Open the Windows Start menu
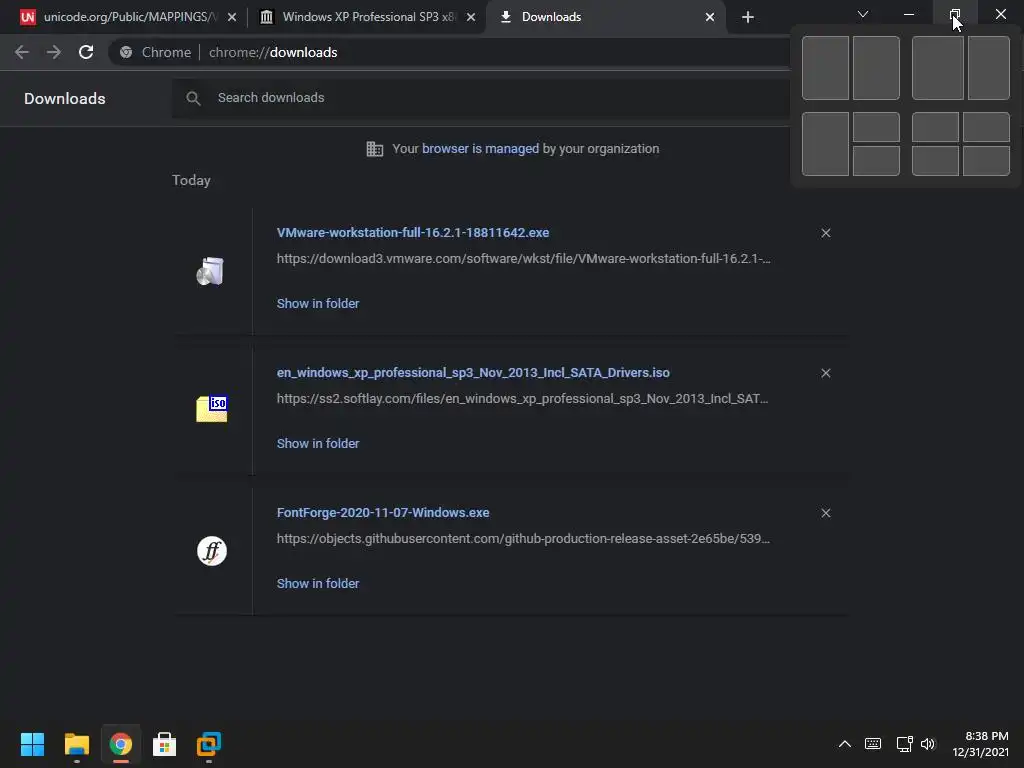Image resolution: width=1024 pixels, height=768 pixels. tap(32, 744)
